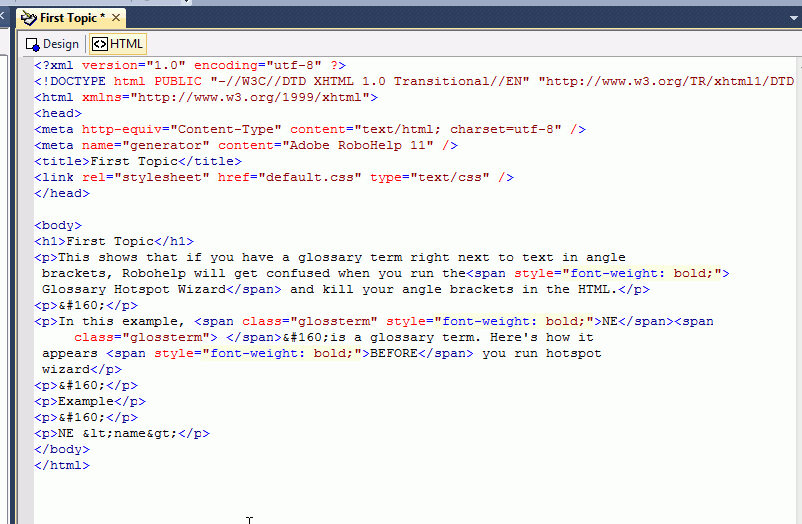The height and width of the screenshot is (524, 802).
Task: Click the Design view pencil icon
Action: pyautogui.click(x=33, y=45)
